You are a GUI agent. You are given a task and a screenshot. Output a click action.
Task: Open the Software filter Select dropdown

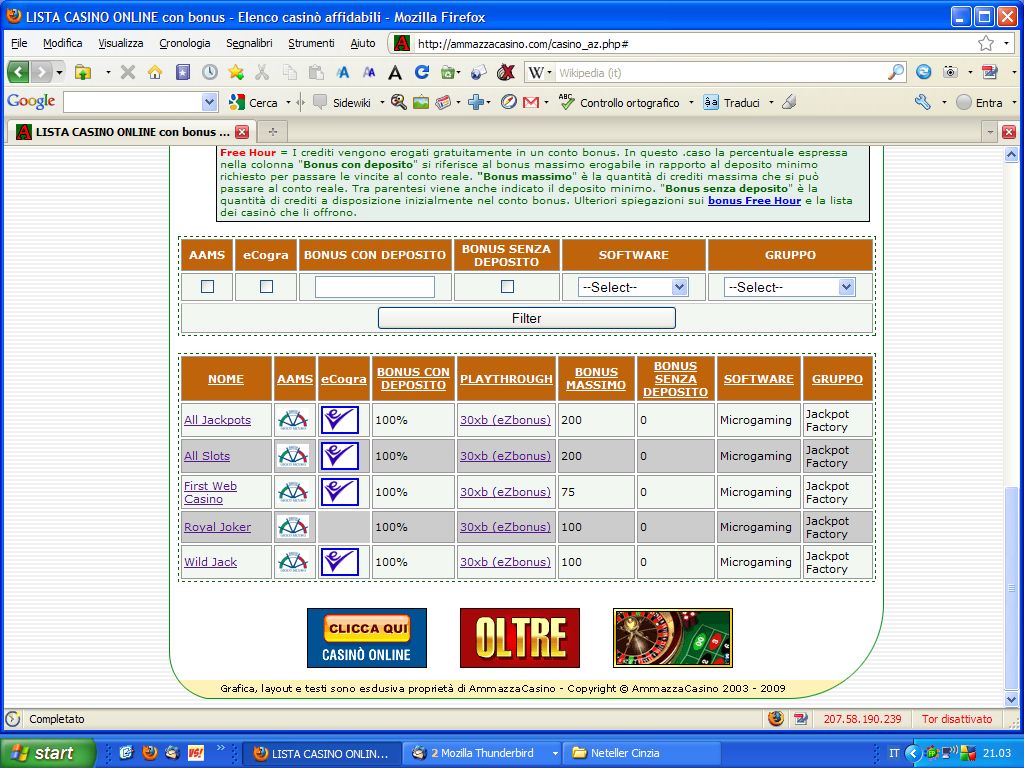click(633, 287)
